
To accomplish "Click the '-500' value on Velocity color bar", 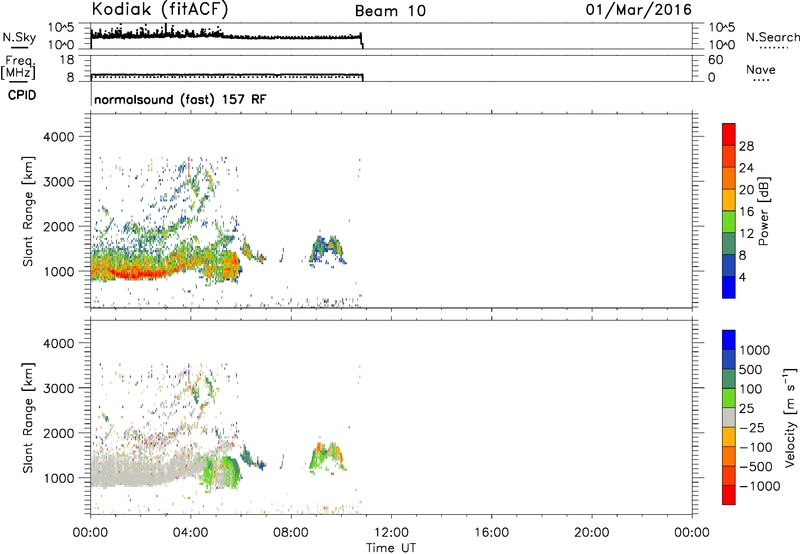I will [x=755, y=467].
